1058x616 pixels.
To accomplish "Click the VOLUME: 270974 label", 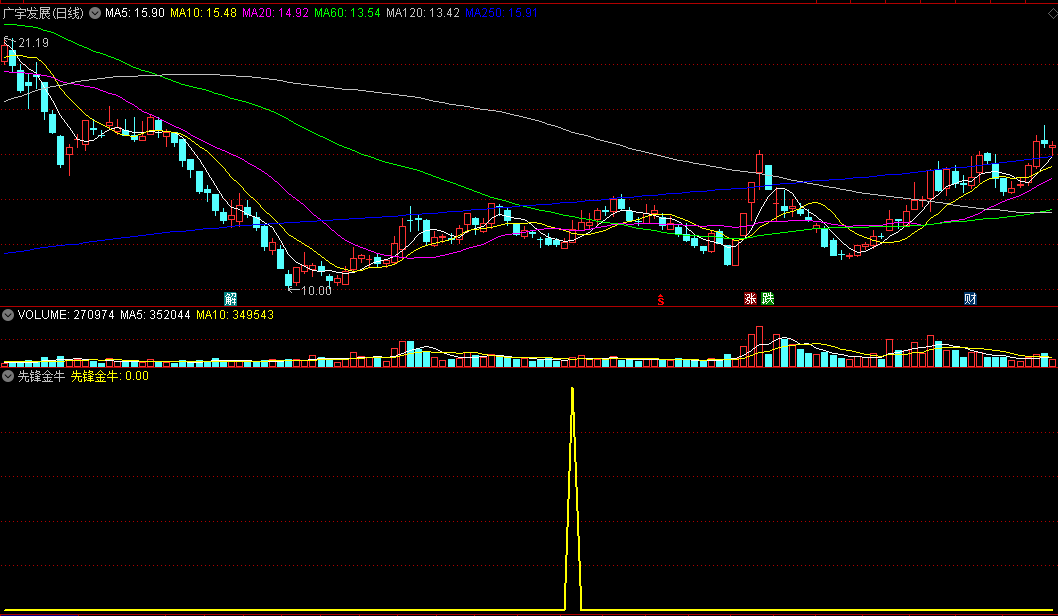I will coord(66,315).
